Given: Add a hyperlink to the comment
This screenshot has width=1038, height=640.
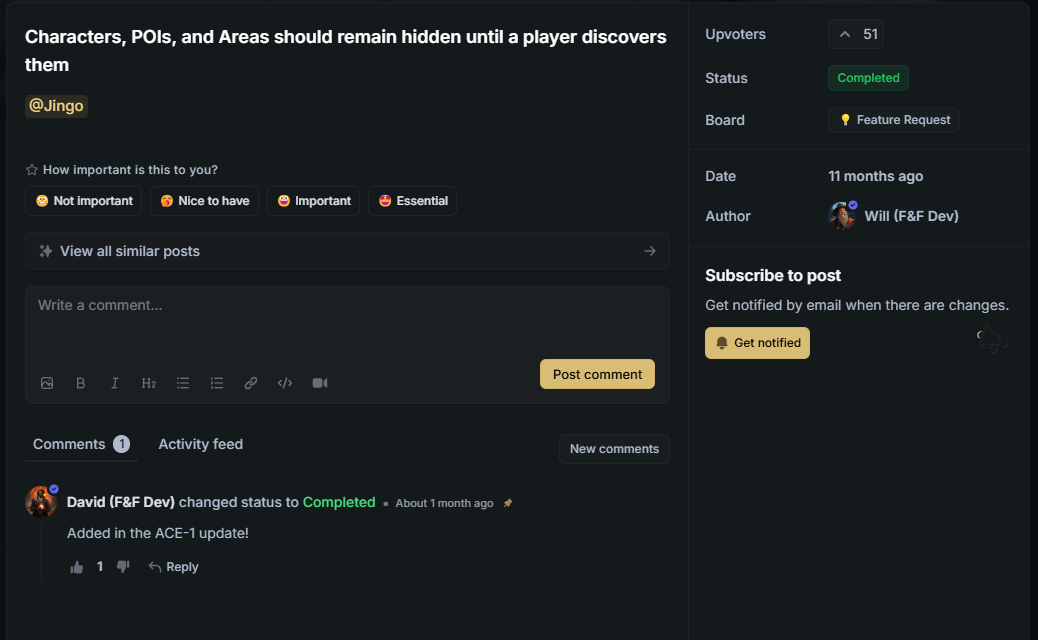Looking at the screenshot, I should click(251, 383).
